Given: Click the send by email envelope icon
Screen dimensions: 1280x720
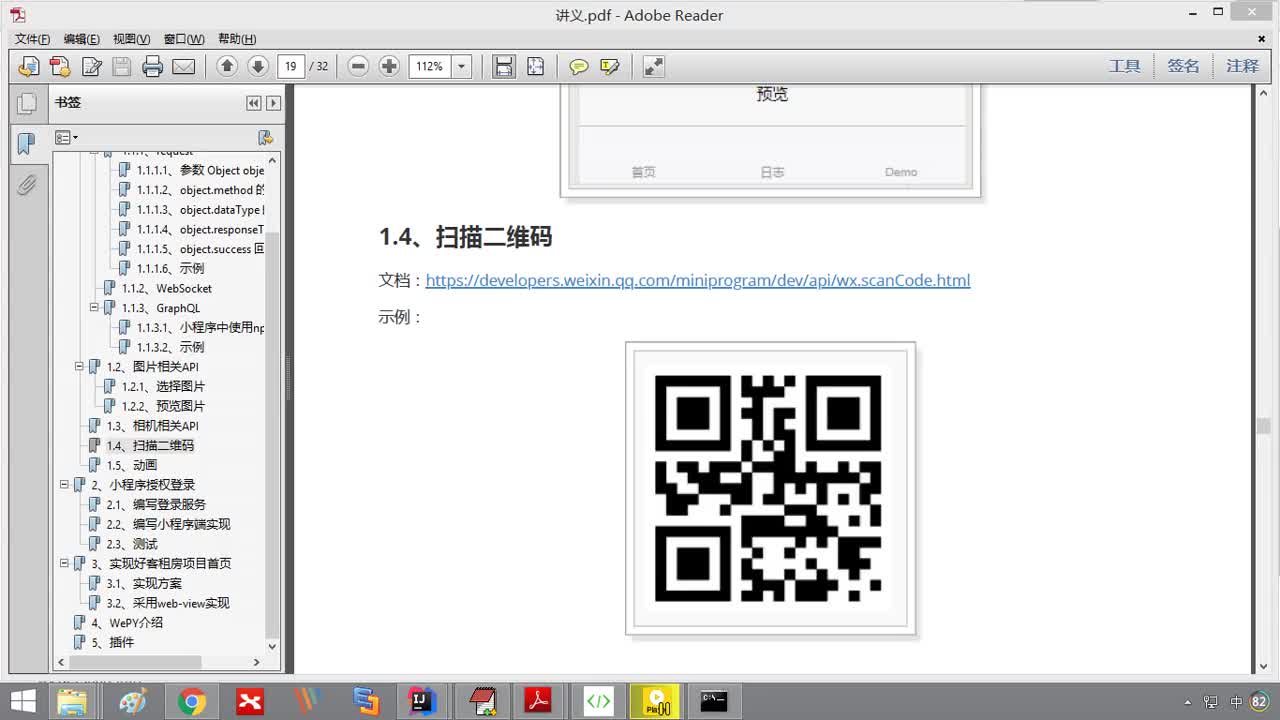Looking at the screenshot, I should point(184,66).
